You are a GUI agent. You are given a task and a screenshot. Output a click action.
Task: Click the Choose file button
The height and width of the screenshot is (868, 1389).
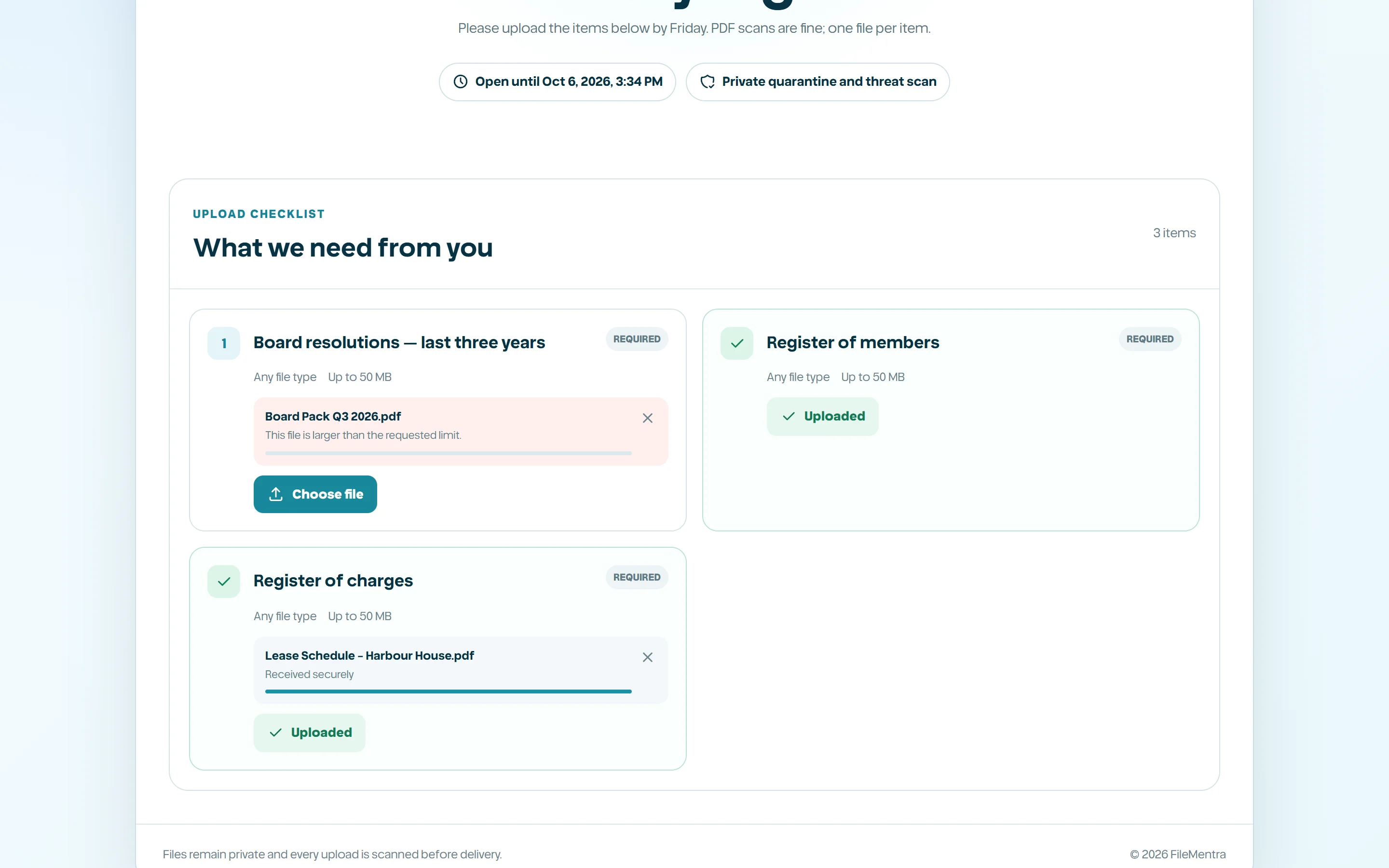[315, 494]
